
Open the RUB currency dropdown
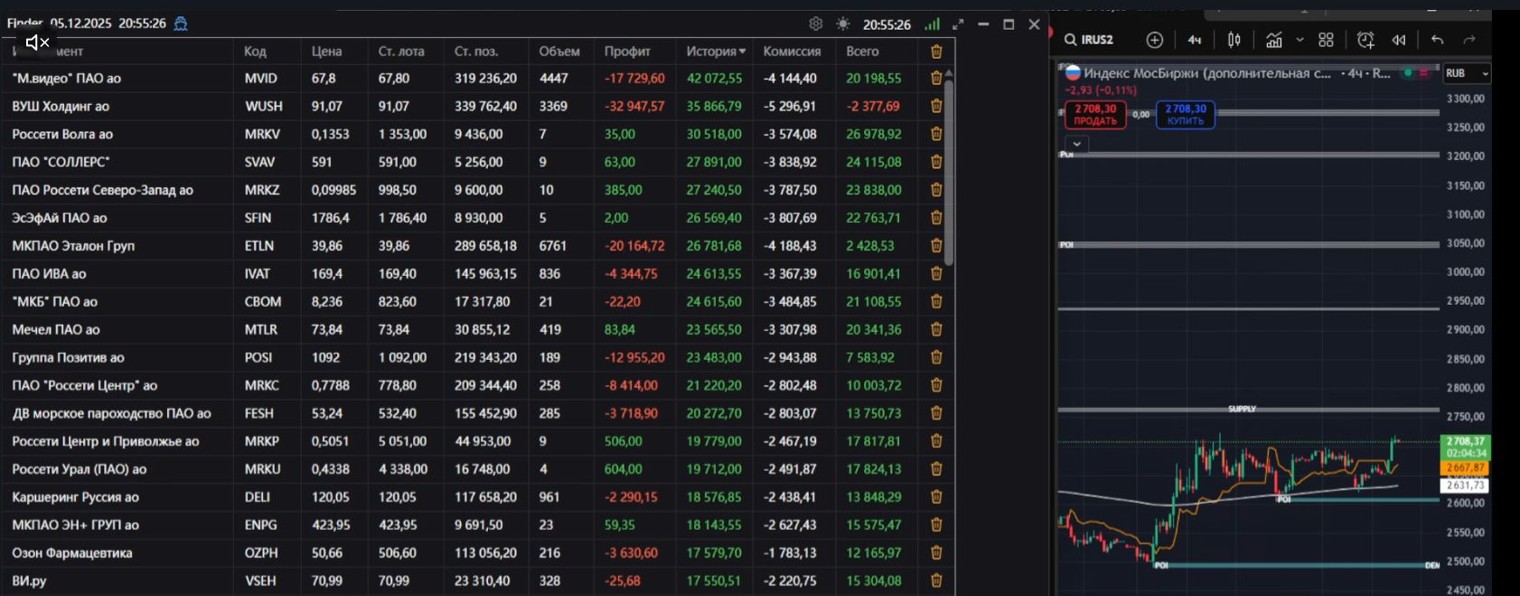pos(1467,73)
